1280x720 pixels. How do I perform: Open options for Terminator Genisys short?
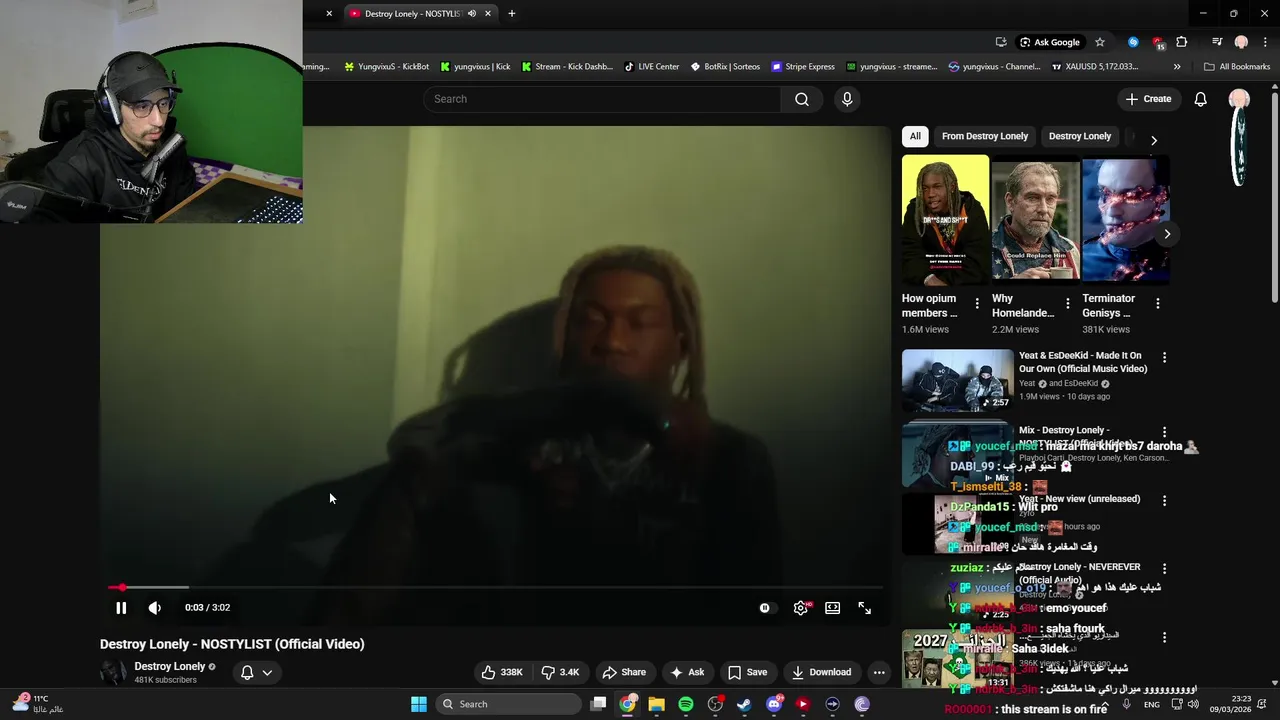click(1158, 303)
